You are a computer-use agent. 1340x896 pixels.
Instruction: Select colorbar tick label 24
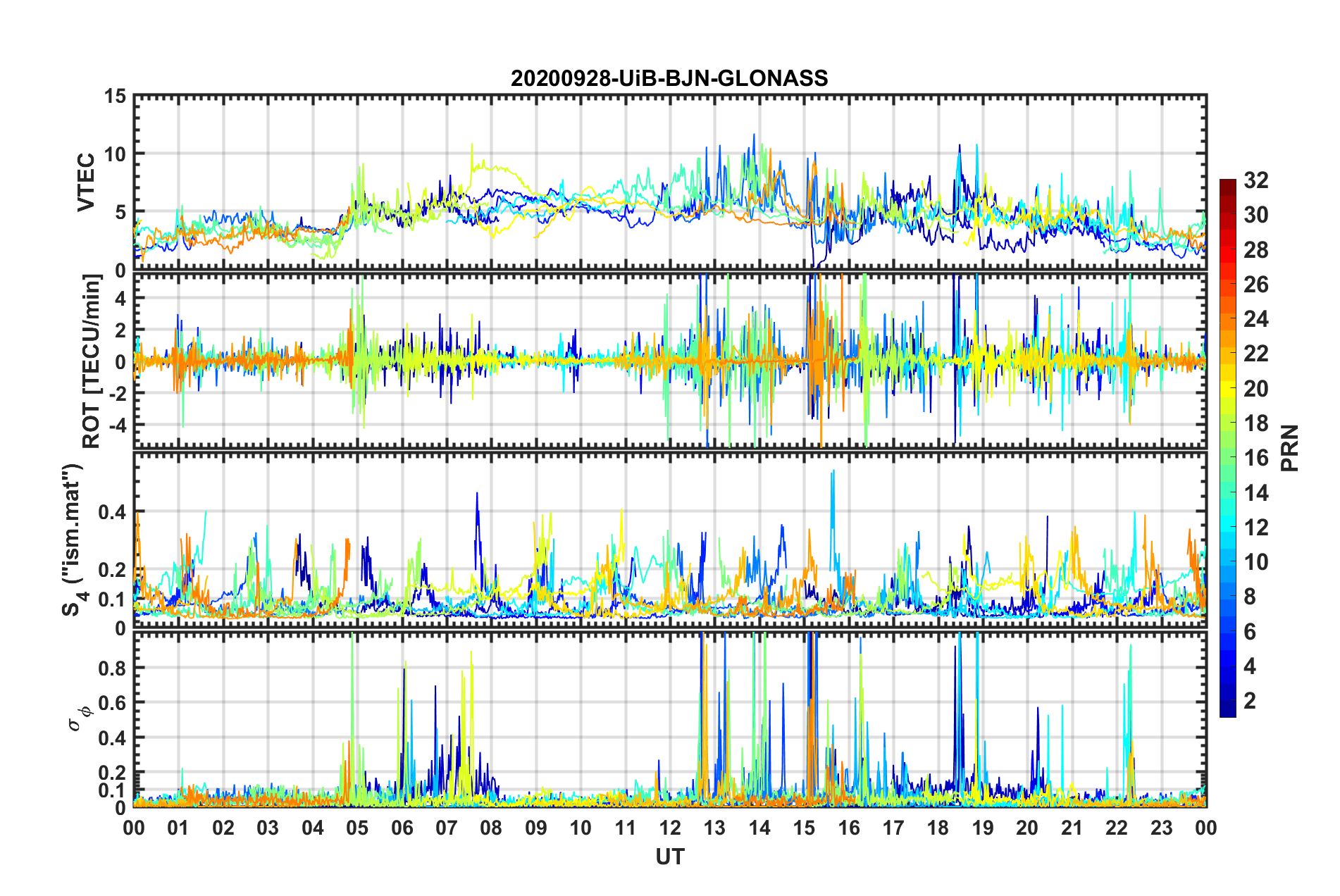tap(1255, 319)
